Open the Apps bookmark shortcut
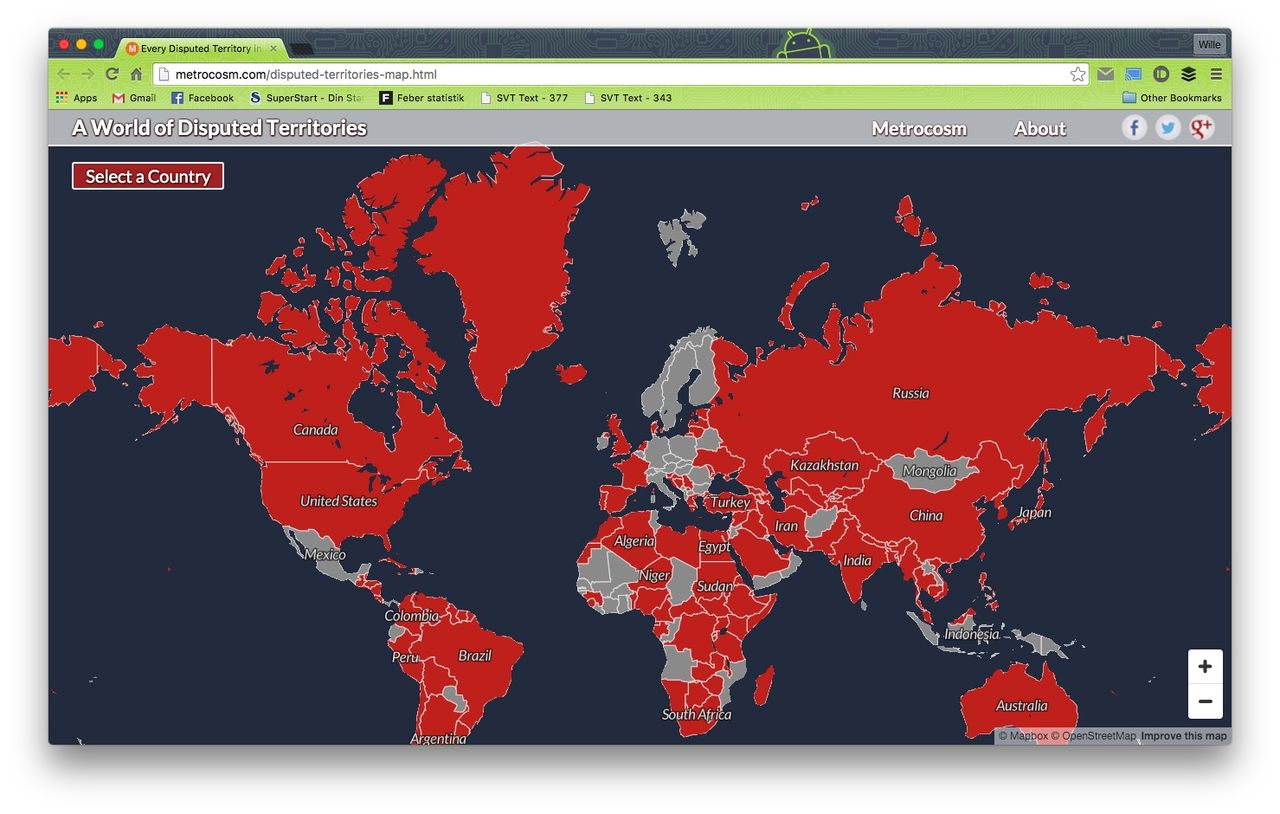The height and width of the screenshot is (814, 1280). tap(77, 98)
